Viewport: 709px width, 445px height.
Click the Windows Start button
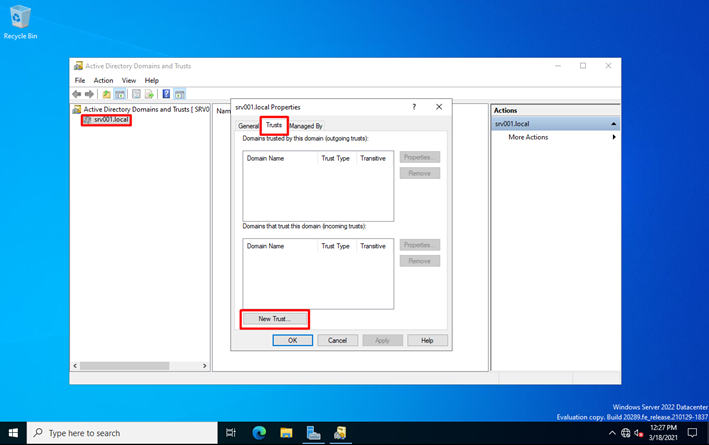point(13,433)
